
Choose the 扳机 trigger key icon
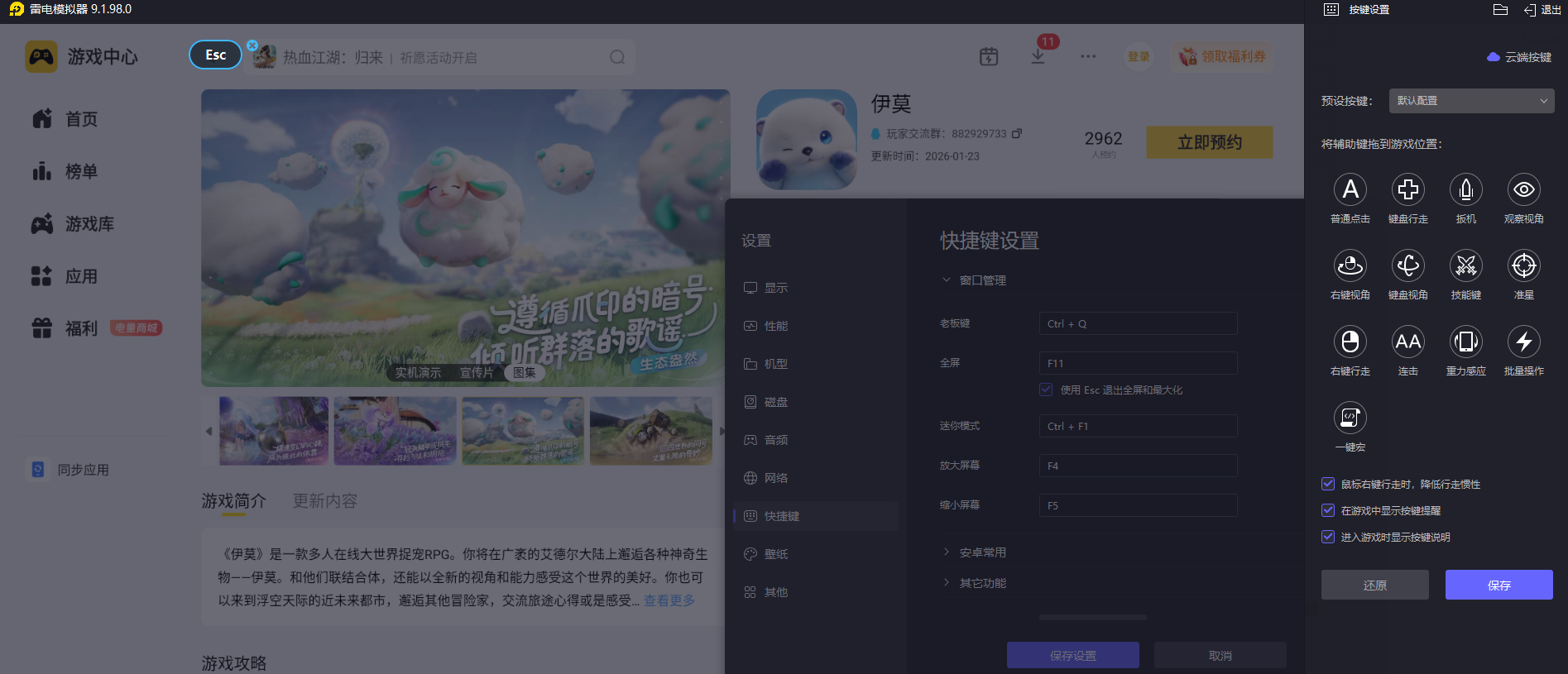click(x=1466, y=189)
